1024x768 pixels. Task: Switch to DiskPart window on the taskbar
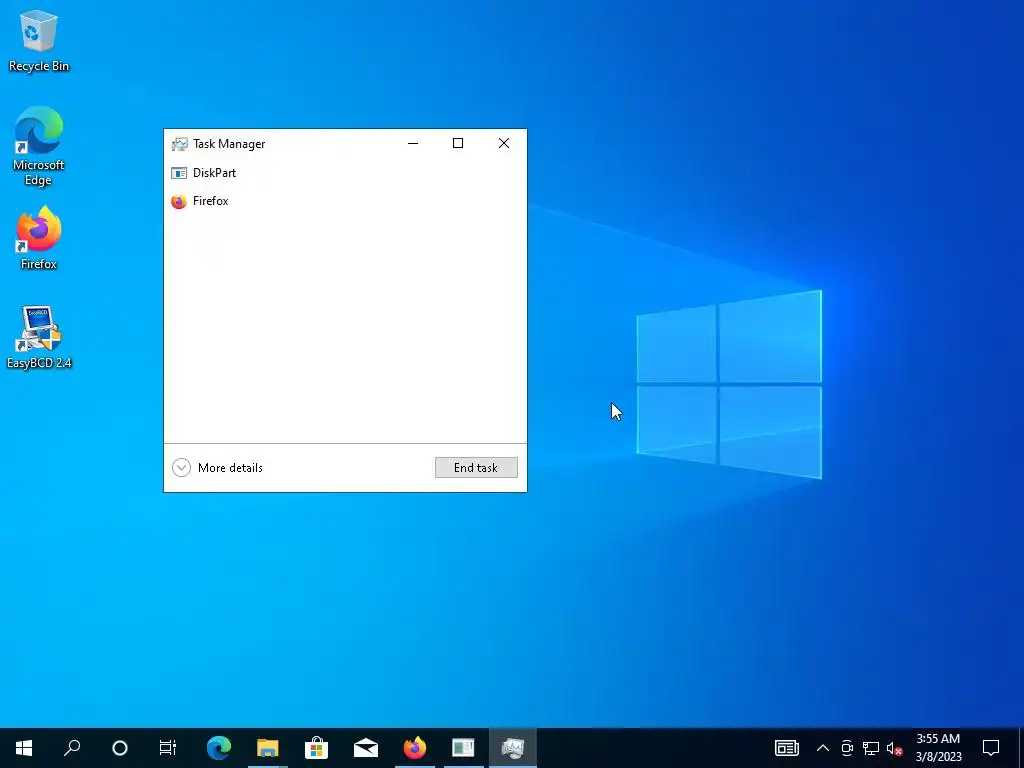pyautogui.click(x=464, y=748)
